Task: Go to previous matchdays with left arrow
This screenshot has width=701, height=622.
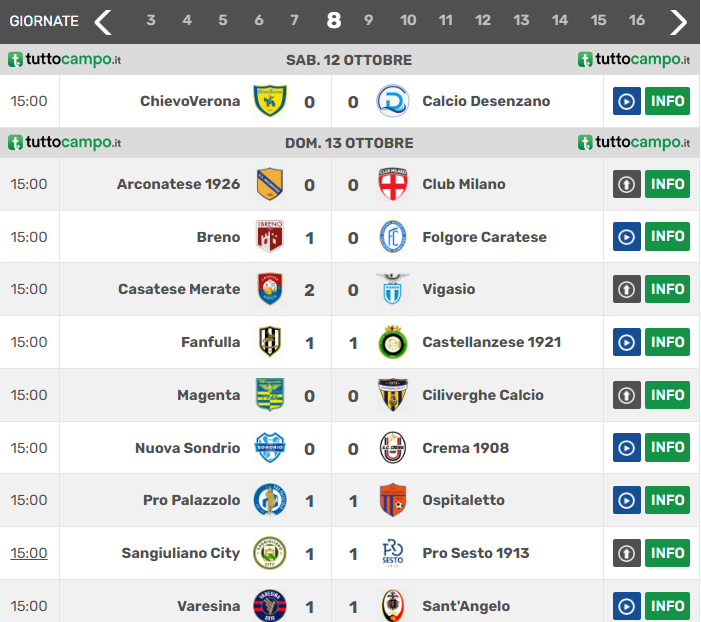Action: 103,21
